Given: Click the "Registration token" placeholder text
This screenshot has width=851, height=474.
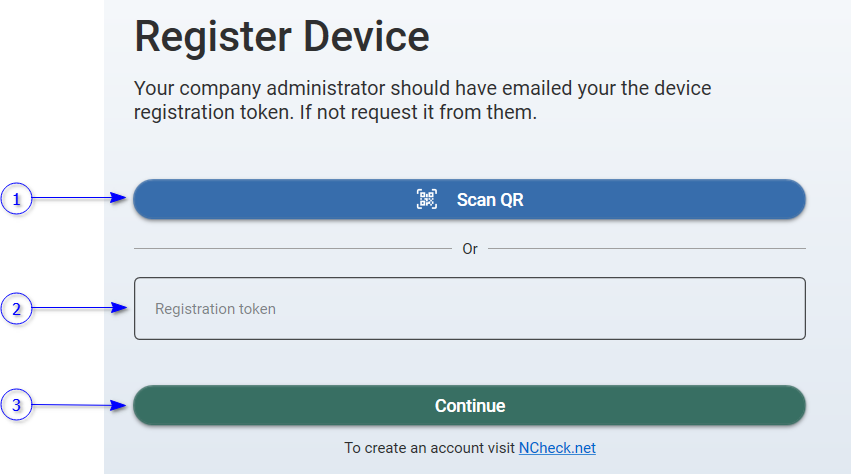Looking at the screenshot, I should click(x=215, y=309).
